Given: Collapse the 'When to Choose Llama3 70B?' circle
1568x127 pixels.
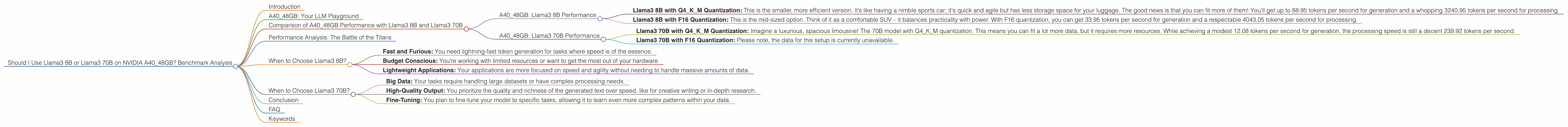Looking at the screenshot, I should (353, 94).
